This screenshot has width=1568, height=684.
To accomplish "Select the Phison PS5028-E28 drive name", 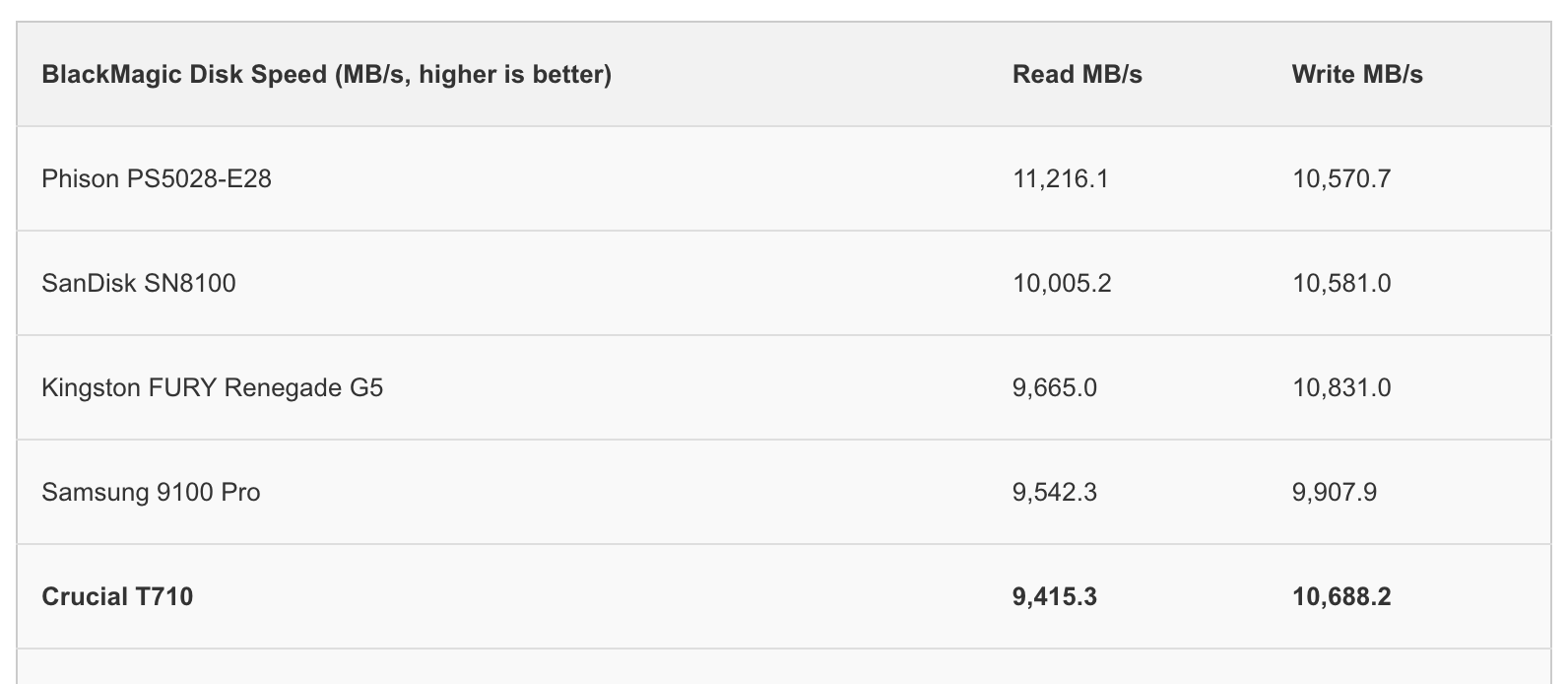I will click(x=157, y=179).
